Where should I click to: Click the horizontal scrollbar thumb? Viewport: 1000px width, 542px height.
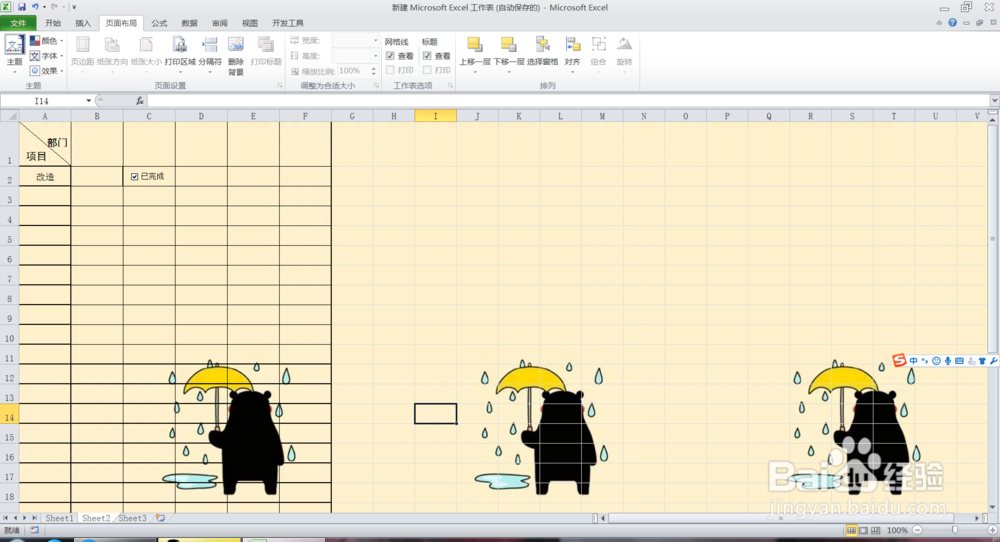point(781,518)
